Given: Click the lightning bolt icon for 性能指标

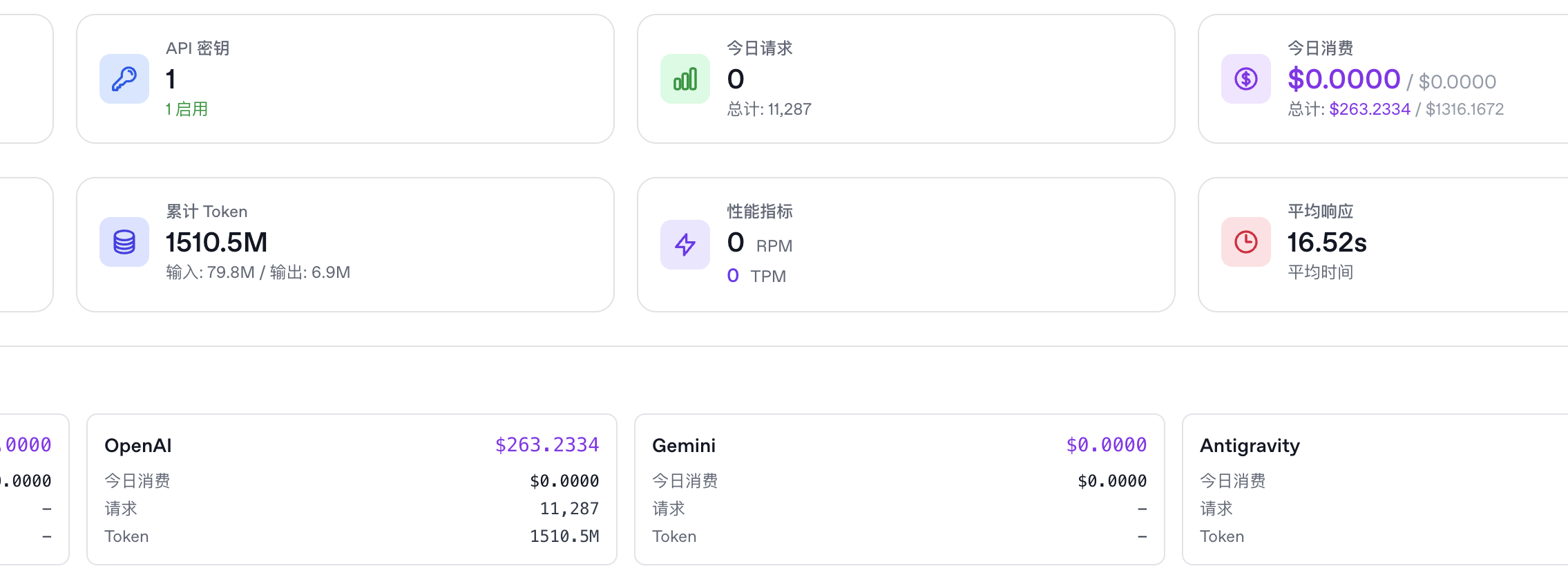Looking at the screenshot, I should click(x=685, y=245).
